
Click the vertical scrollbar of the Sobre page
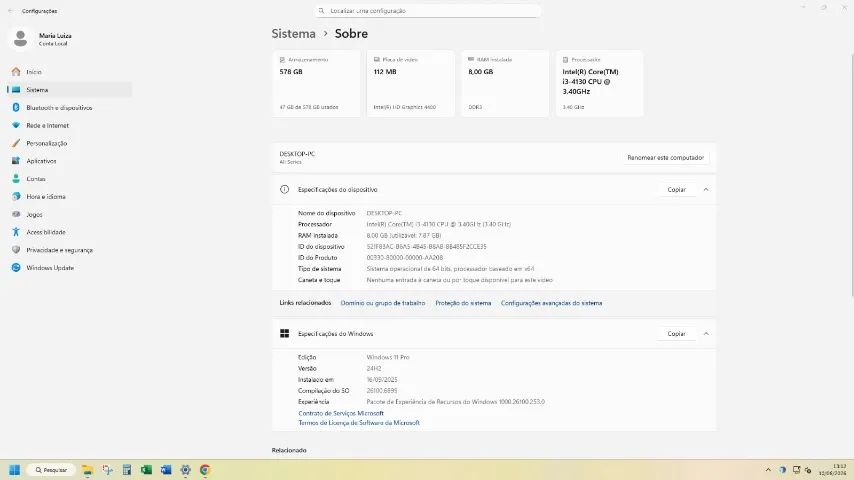coord(852,174)
